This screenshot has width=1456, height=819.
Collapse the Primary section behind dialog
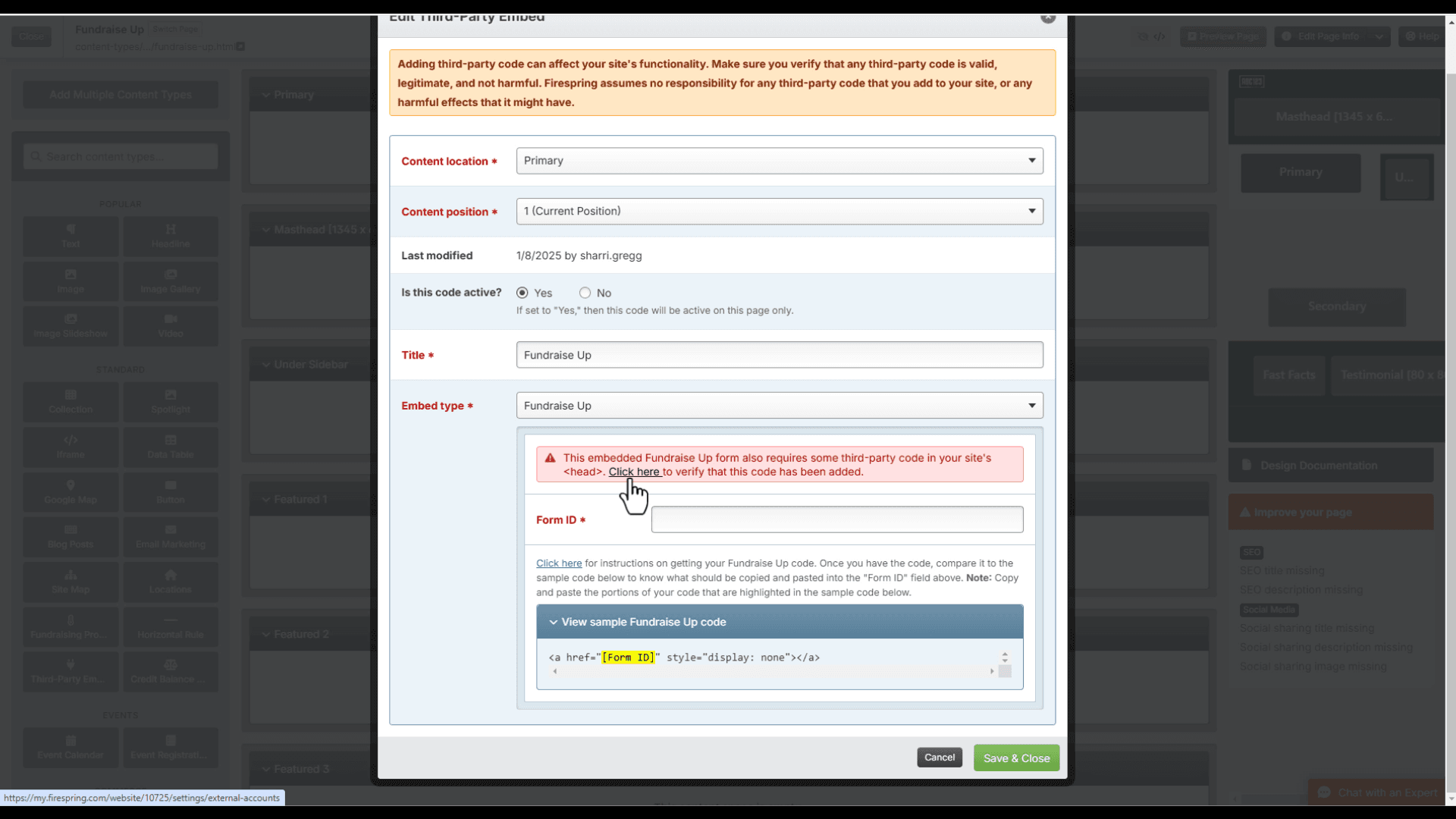click(266, 95)
